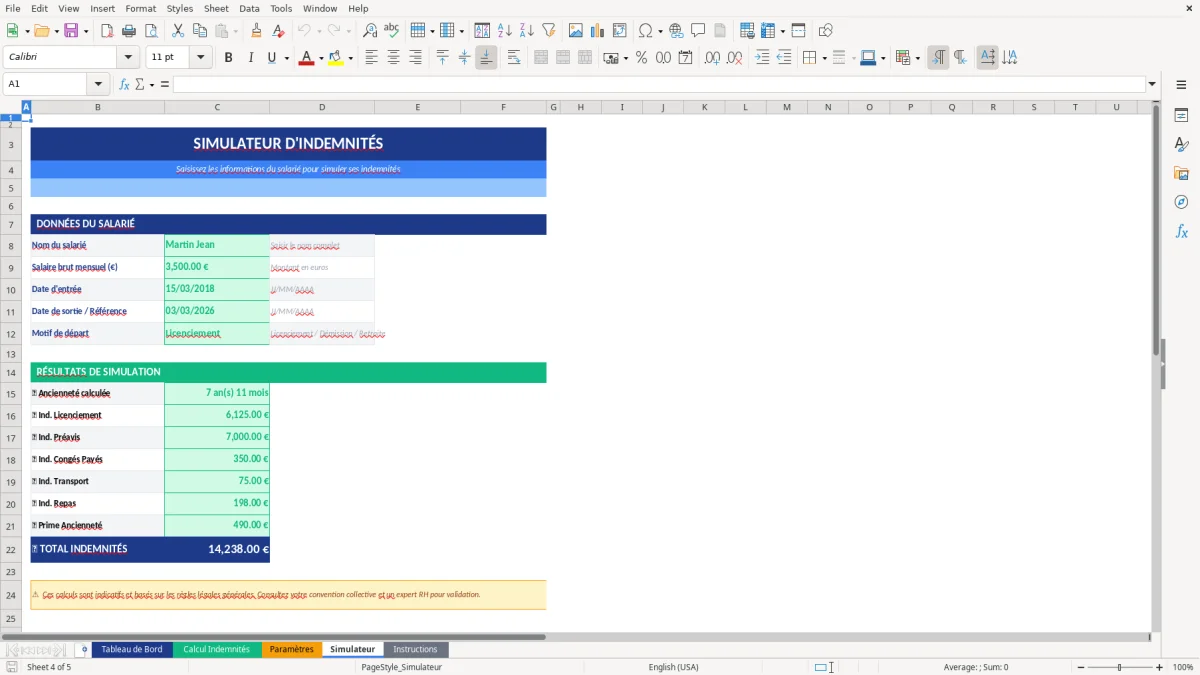Image resolution: width=1200 pixels, height=675 pixels.
Task: Open the font name dropdown
Action: 127,57
